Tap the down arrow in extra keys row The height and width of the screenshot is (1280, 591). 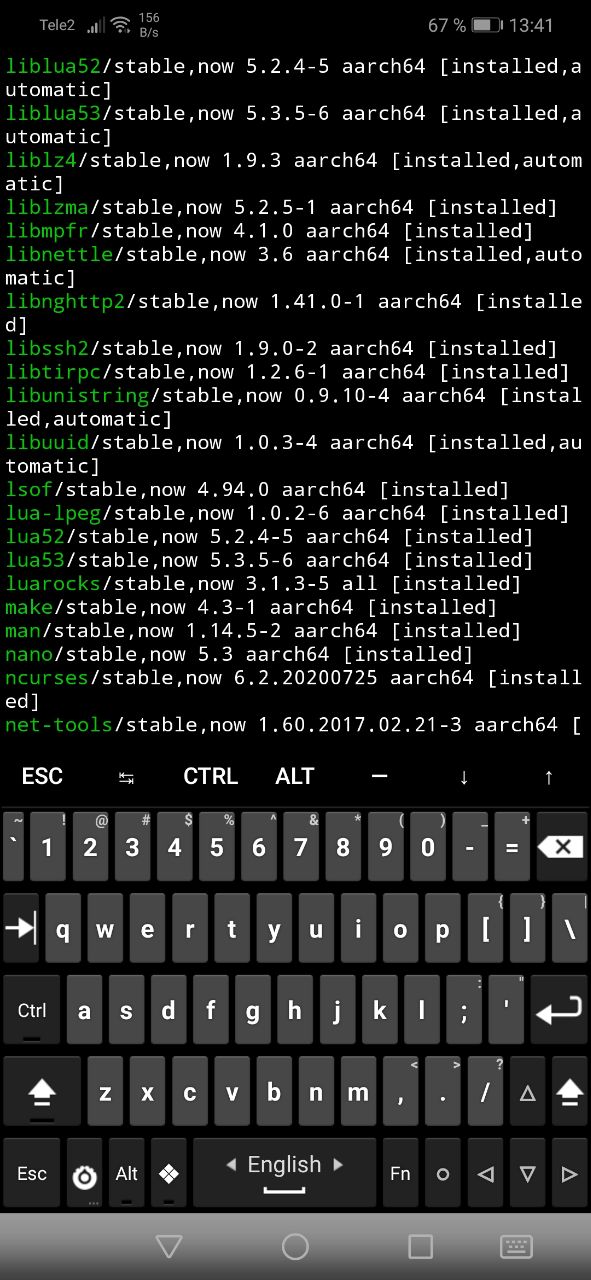coord(464,777)
